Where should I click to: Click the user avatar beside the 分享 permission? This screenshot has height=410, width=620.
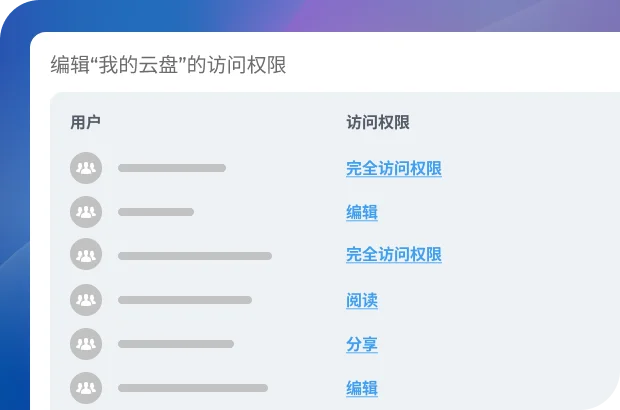[86, 344]
